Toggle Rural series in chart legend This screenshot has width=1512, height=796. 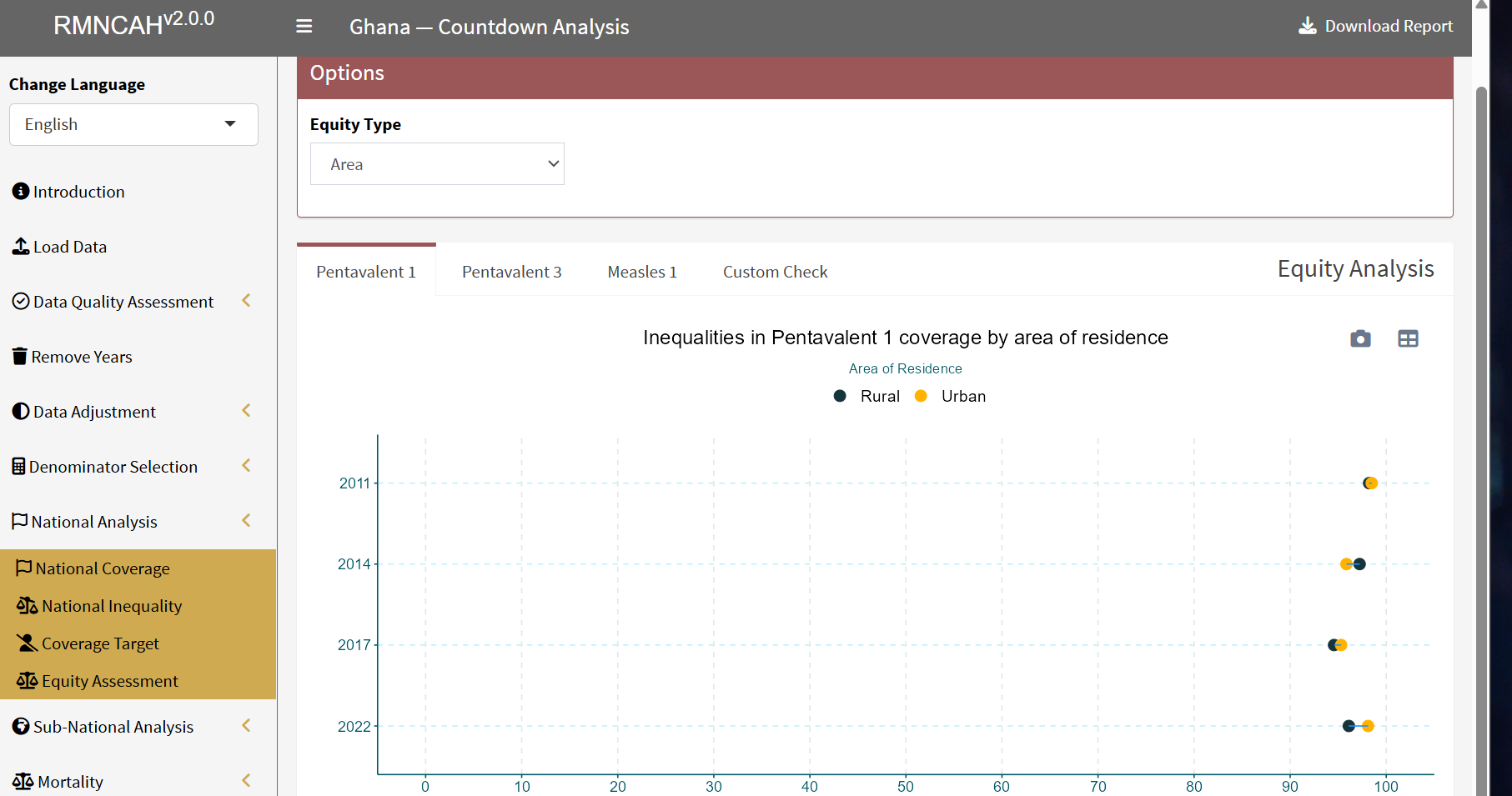867,396
